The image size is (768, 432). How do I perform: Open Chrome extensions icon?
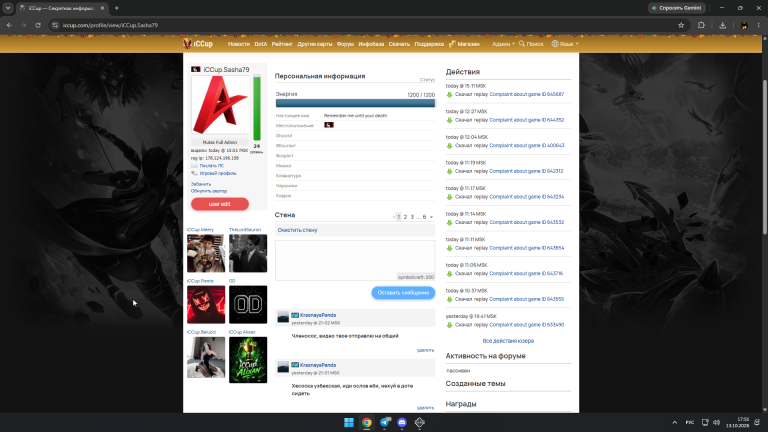tap(701, 25)
